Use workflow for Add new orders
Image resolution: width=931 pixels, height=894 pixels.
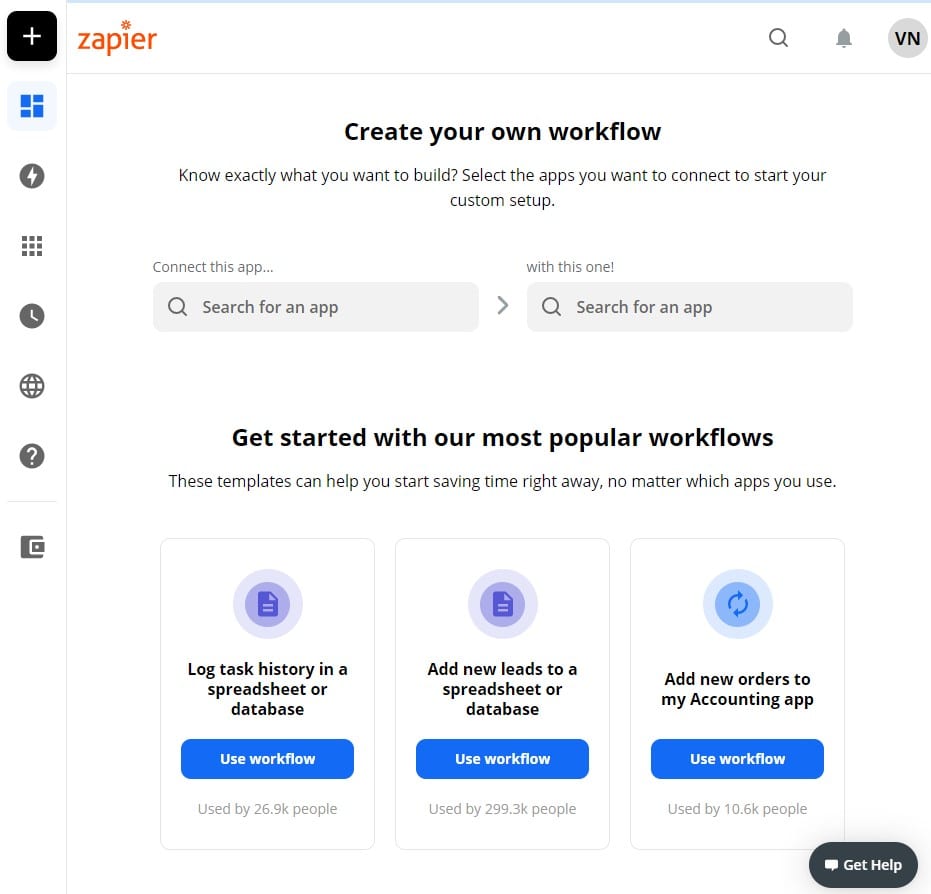coord(737,759)
